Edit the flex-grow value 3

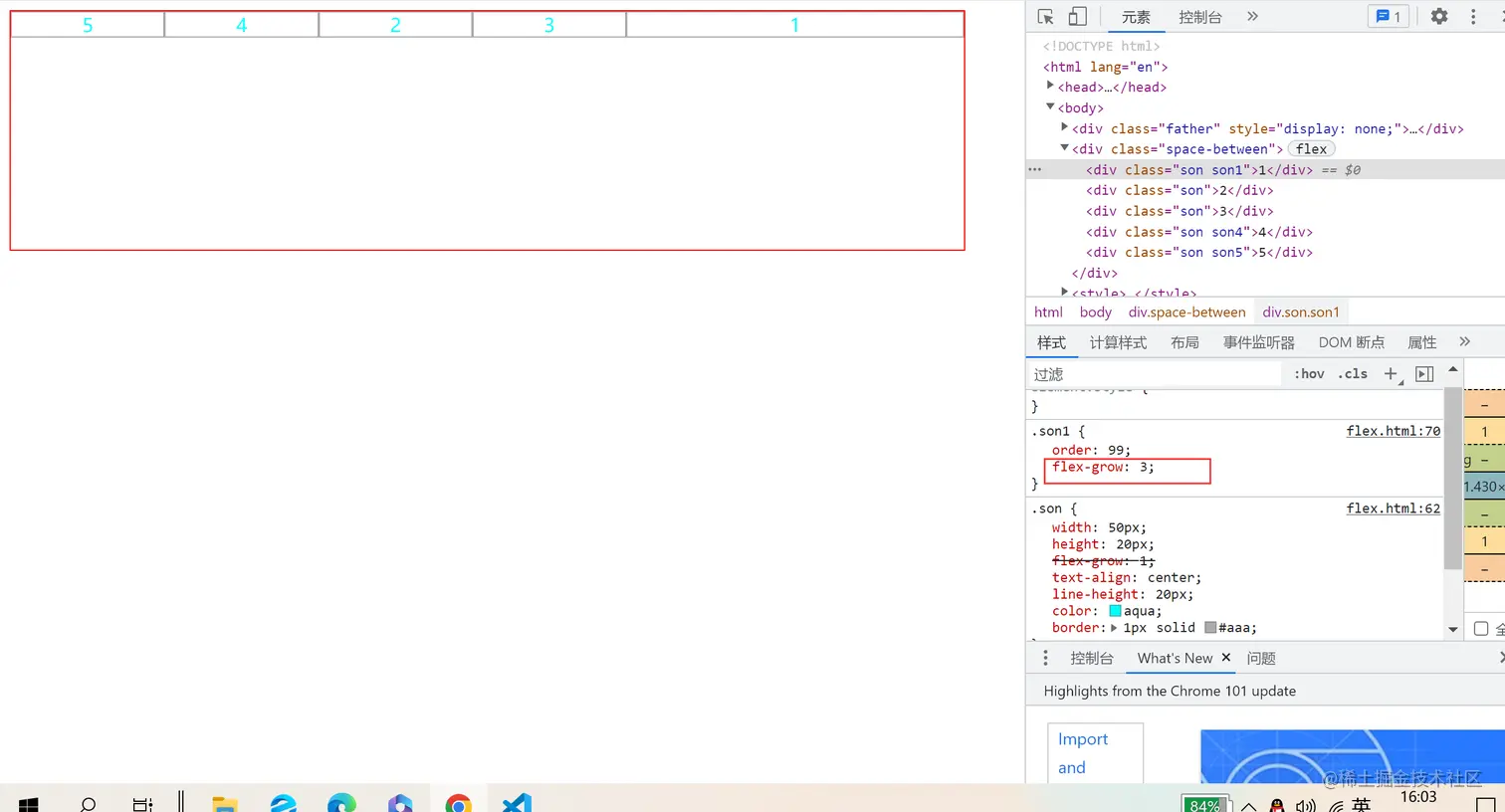point(1145,467)
